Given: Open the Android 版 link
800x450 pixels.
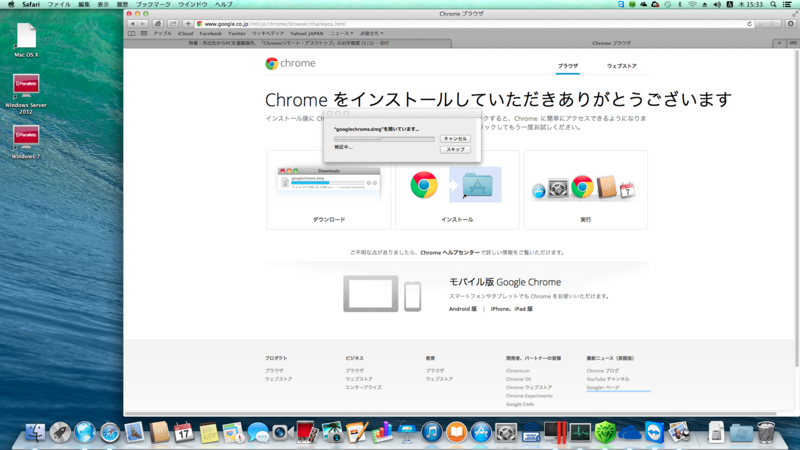Looking at the screenshot, I should [462, 309].
